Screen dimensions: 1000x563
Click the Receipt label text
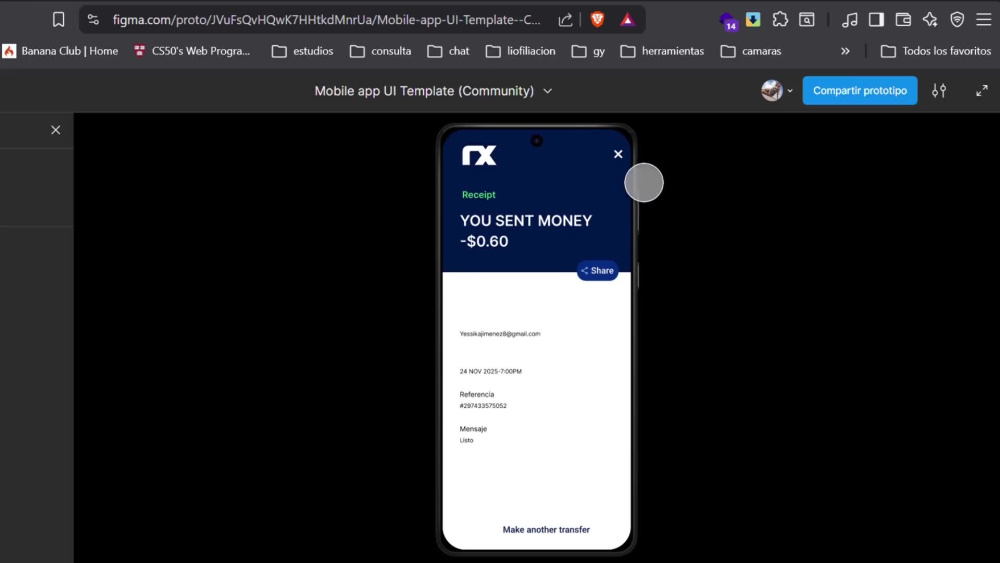tap(478, 194)
